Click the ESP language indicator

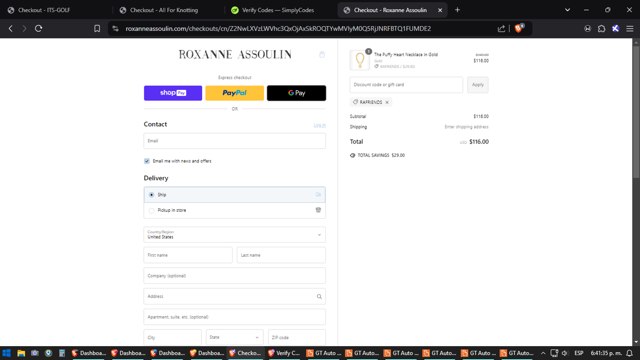(579, 353)
